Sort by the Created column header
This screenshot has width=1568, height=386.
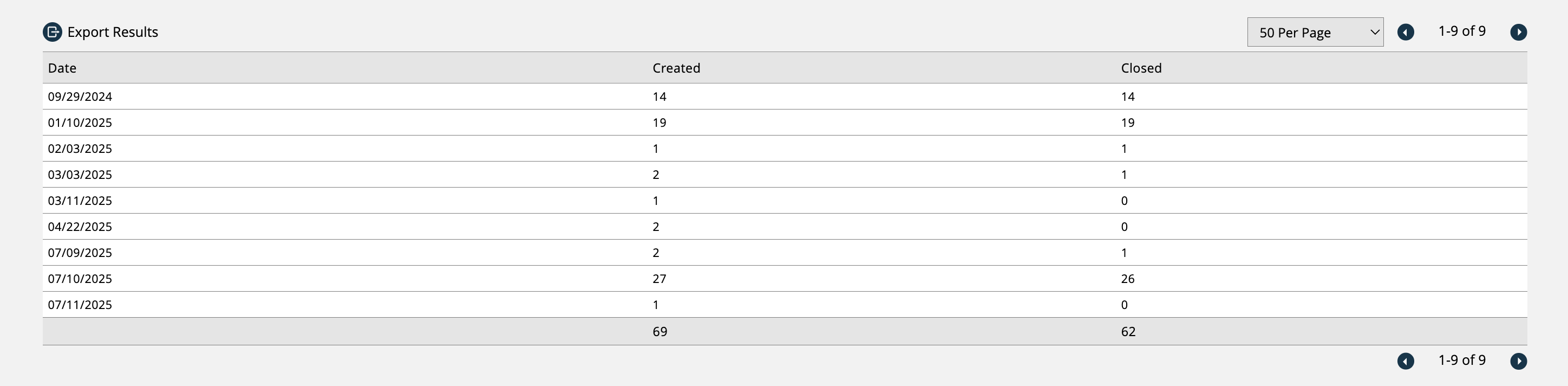[x=676, y=68]
